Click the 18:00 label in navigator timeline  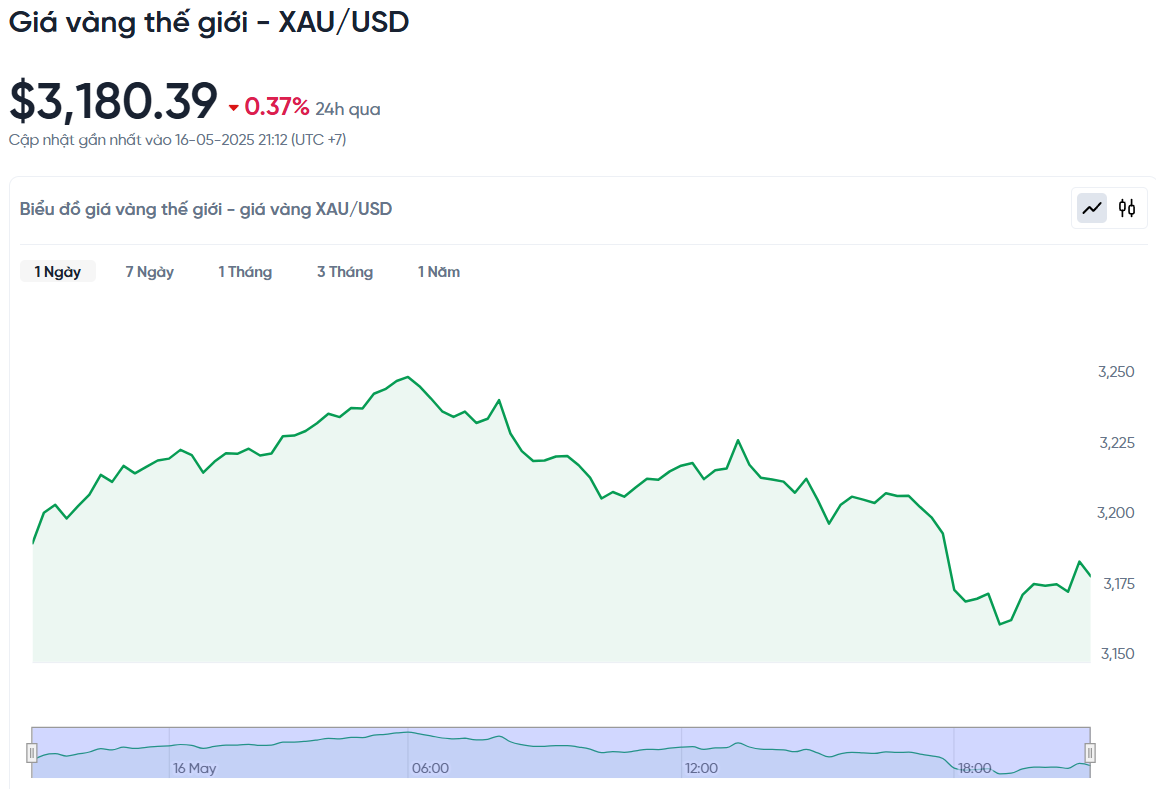[974, 768]
